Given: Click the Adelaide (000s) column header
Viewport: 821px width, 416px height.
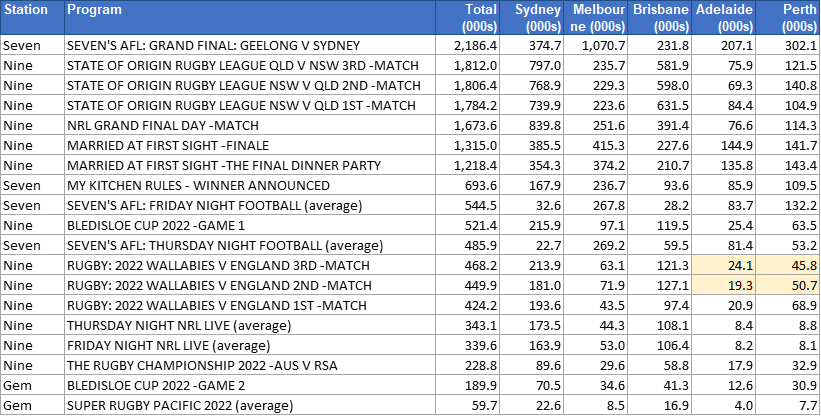Looking at the screenshot, I should (x=724, y=17).
